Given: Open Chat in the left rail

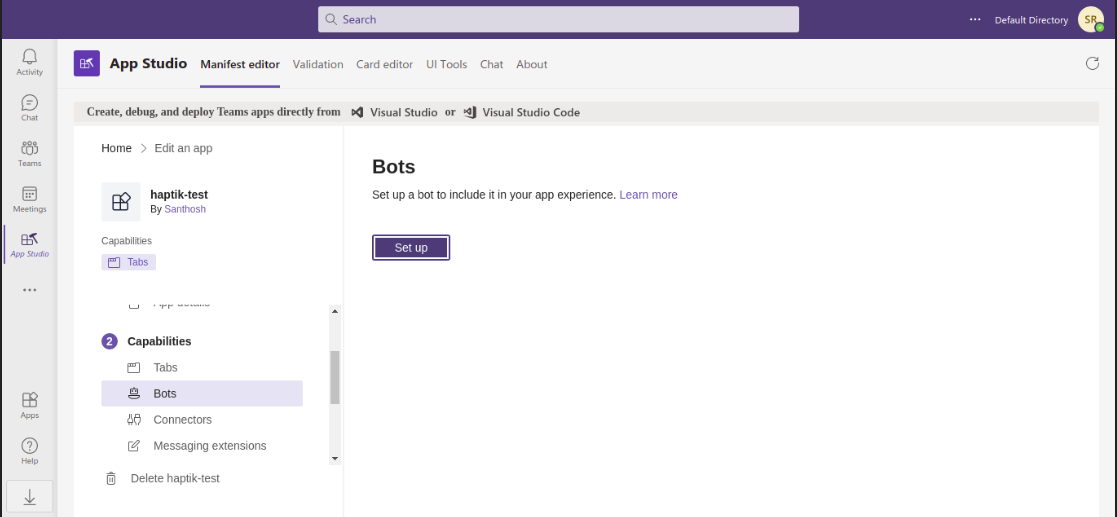Looking at the screenshot, I should [29, 108].
